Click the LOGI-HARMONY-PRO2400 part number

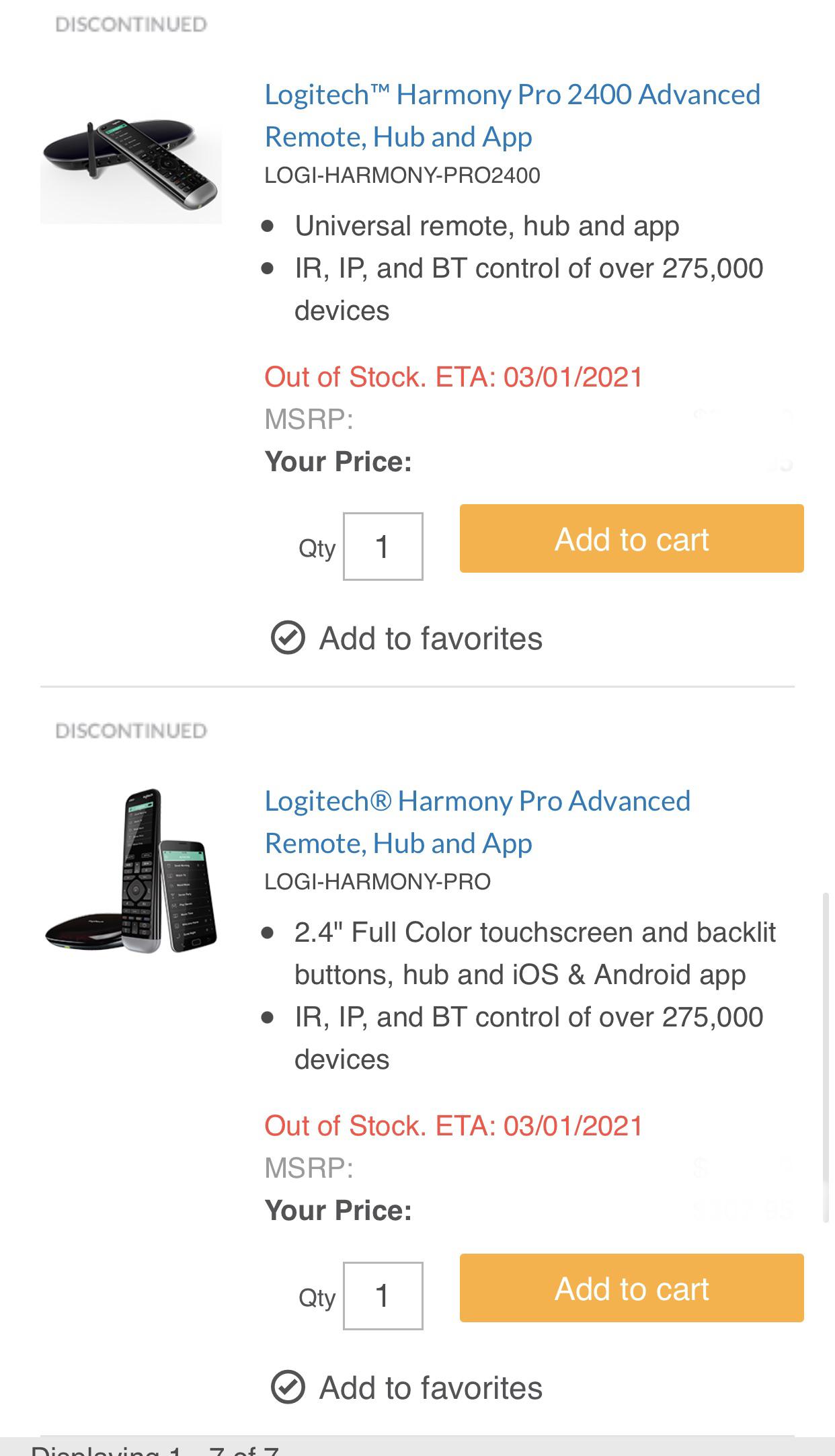pyautogui.click(x=402, y=176)
